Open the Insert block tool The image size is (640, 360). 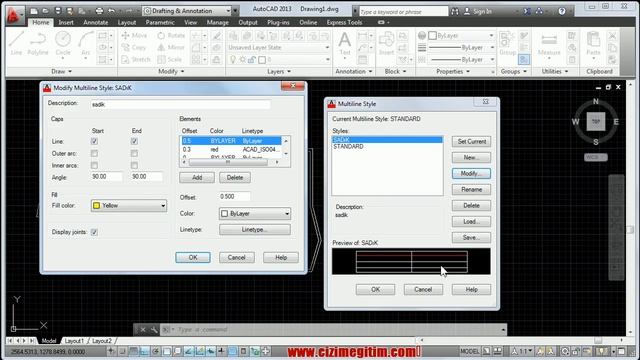tap(386, 43)
